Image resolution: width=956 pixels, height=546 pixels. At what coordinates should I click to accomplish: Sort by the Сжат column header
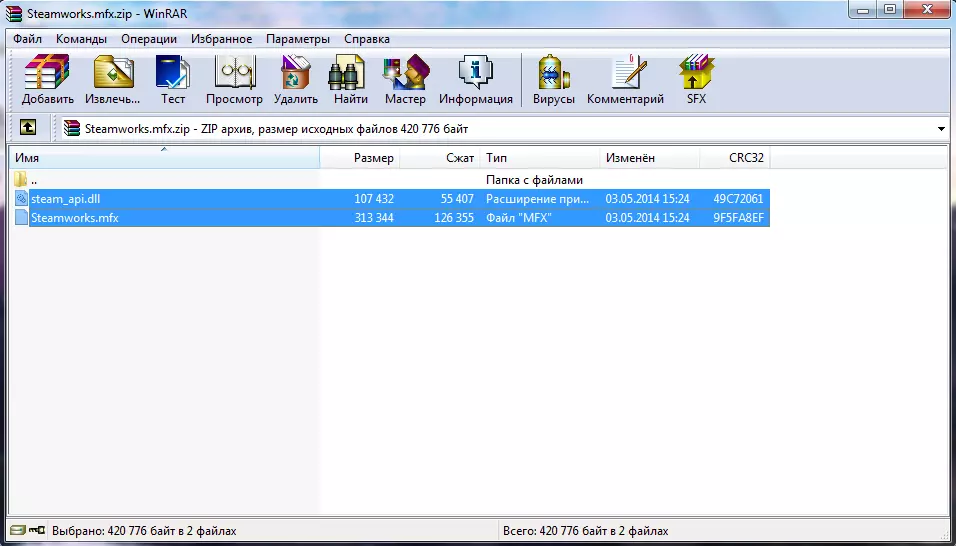pyautogui.click(x=440, y=158)
